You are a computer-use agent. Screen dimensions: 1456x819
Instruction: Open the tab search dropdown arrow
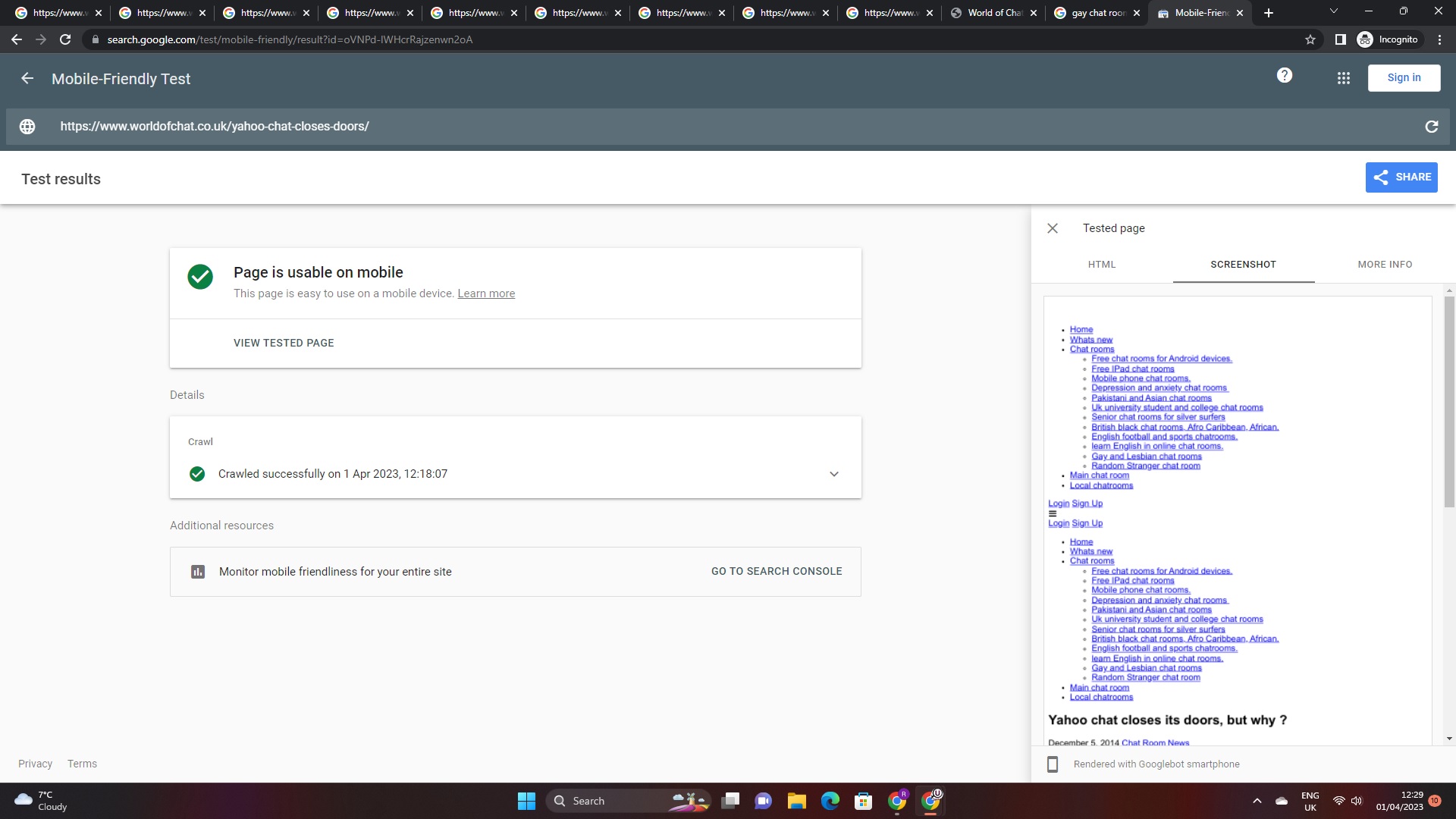pos(1334,11)
